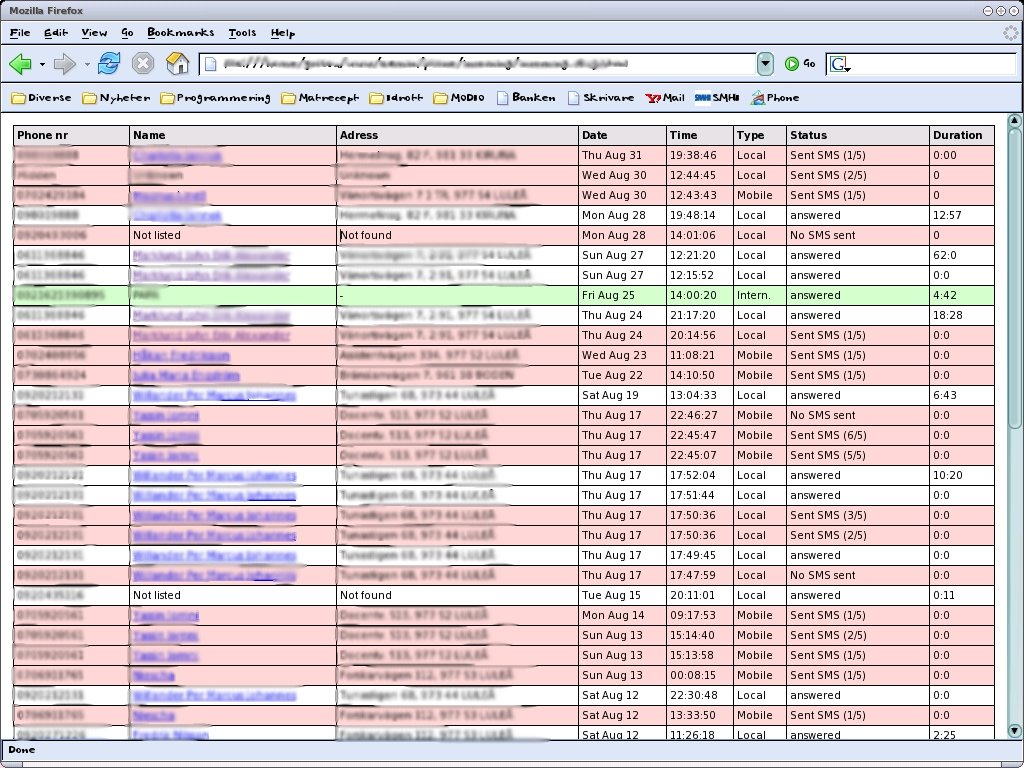The image size is (1024, 768).
Task: Open the Phone bookmark
Action: point(775,98)
